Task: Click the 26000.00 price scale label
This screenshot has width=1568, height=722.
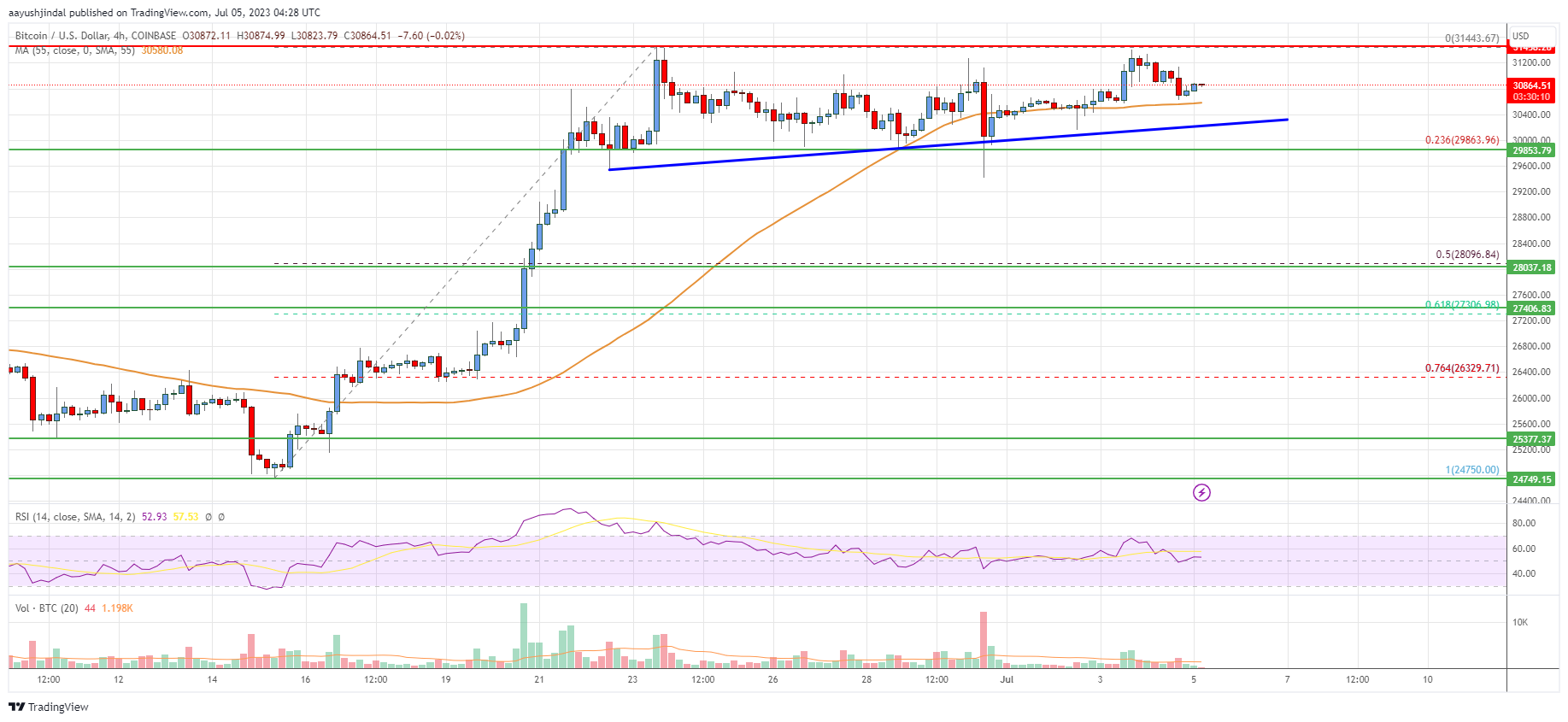Action: click(1531, 398)
